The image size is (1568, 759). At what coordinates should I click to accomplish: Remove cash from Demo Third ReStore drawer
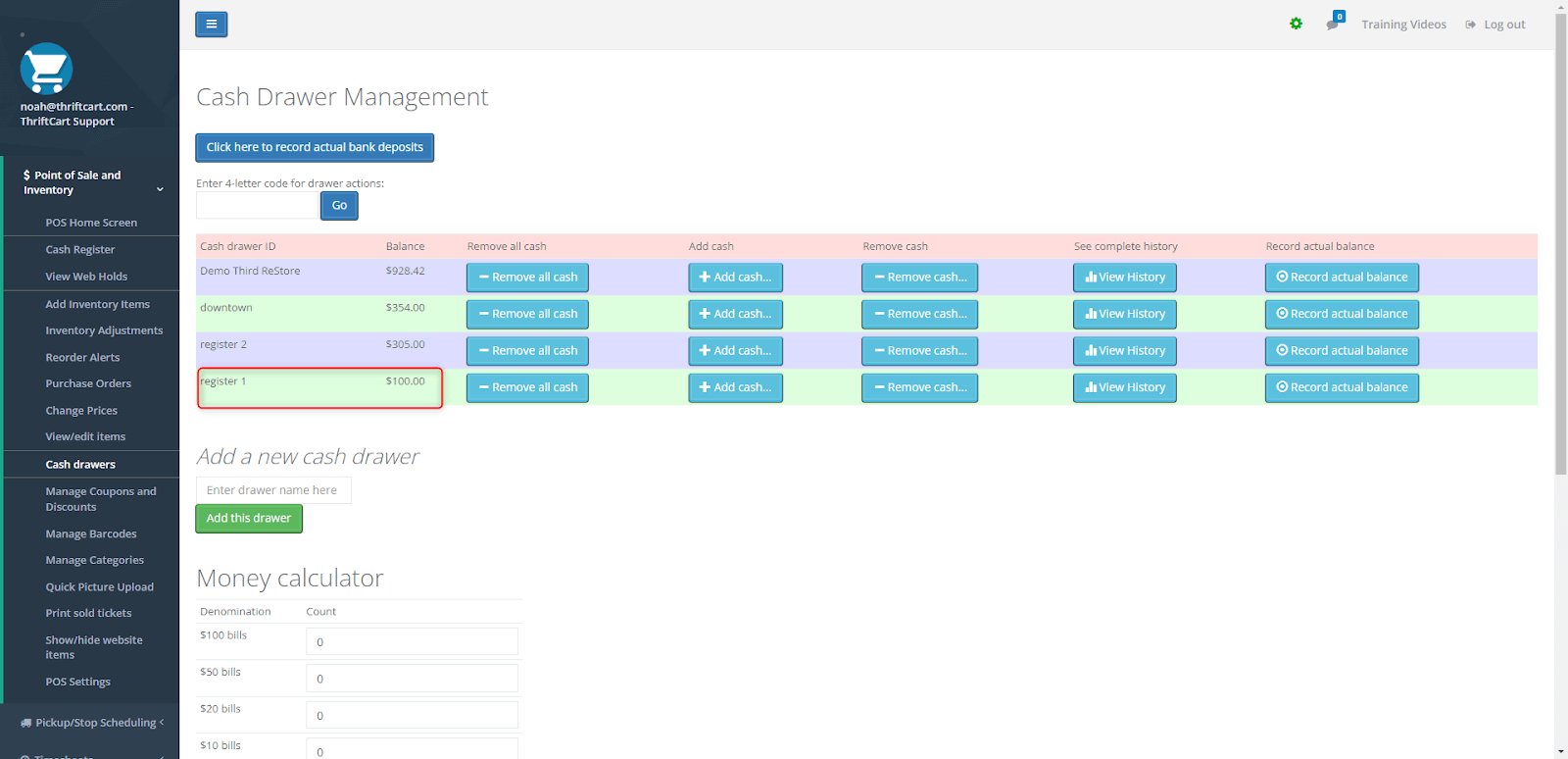click(x=919, y=278)
